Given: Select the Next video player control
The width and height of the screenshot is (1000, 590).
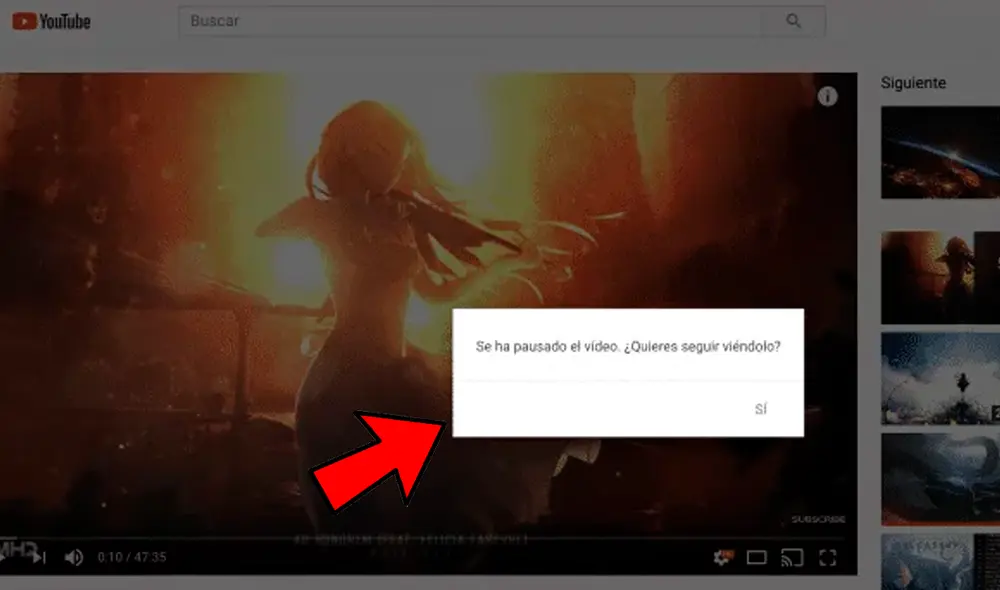Looking at the screenshot, I should (38, 558).
